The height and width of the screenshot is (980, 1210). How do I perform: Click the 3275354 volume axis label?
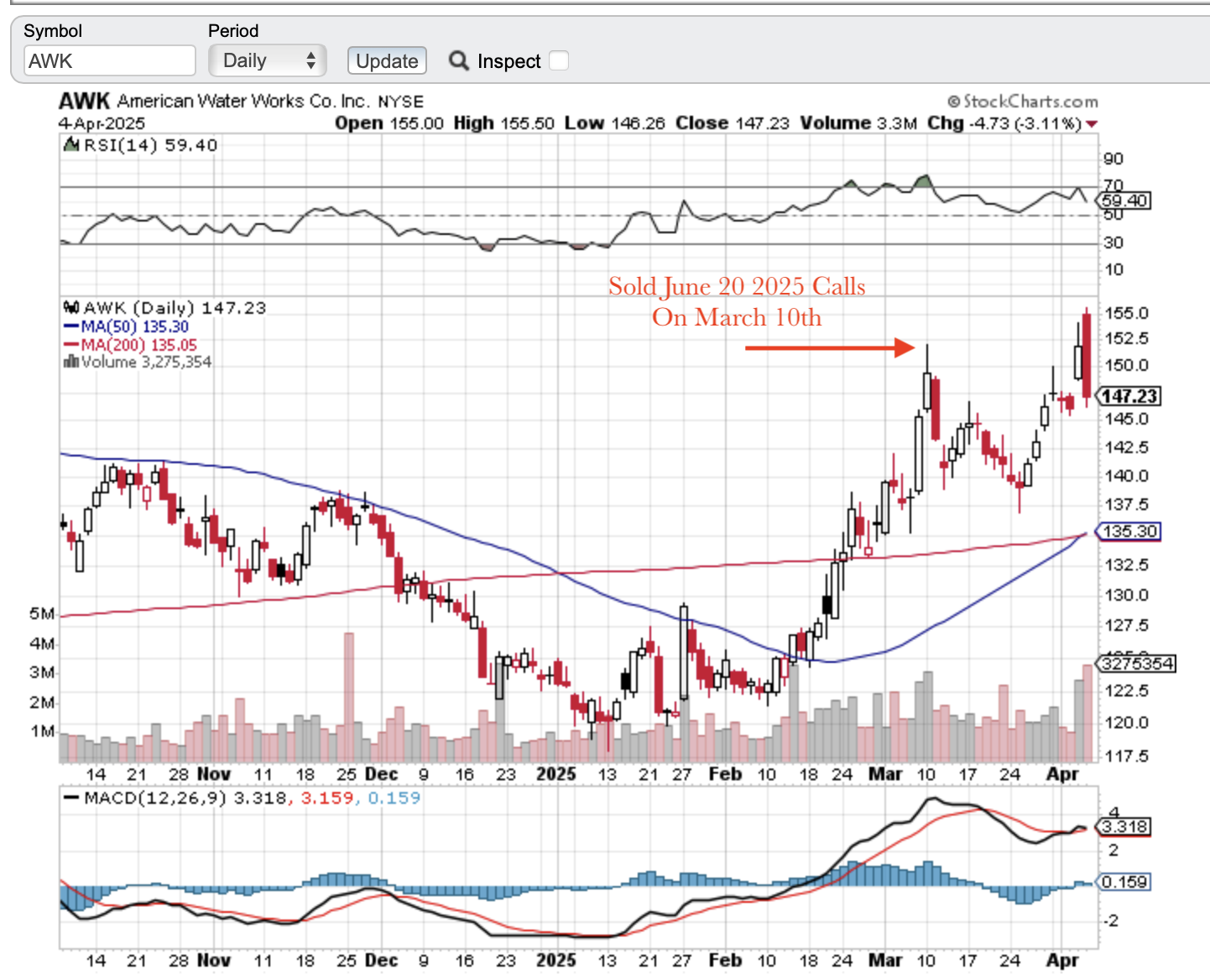1137,664
